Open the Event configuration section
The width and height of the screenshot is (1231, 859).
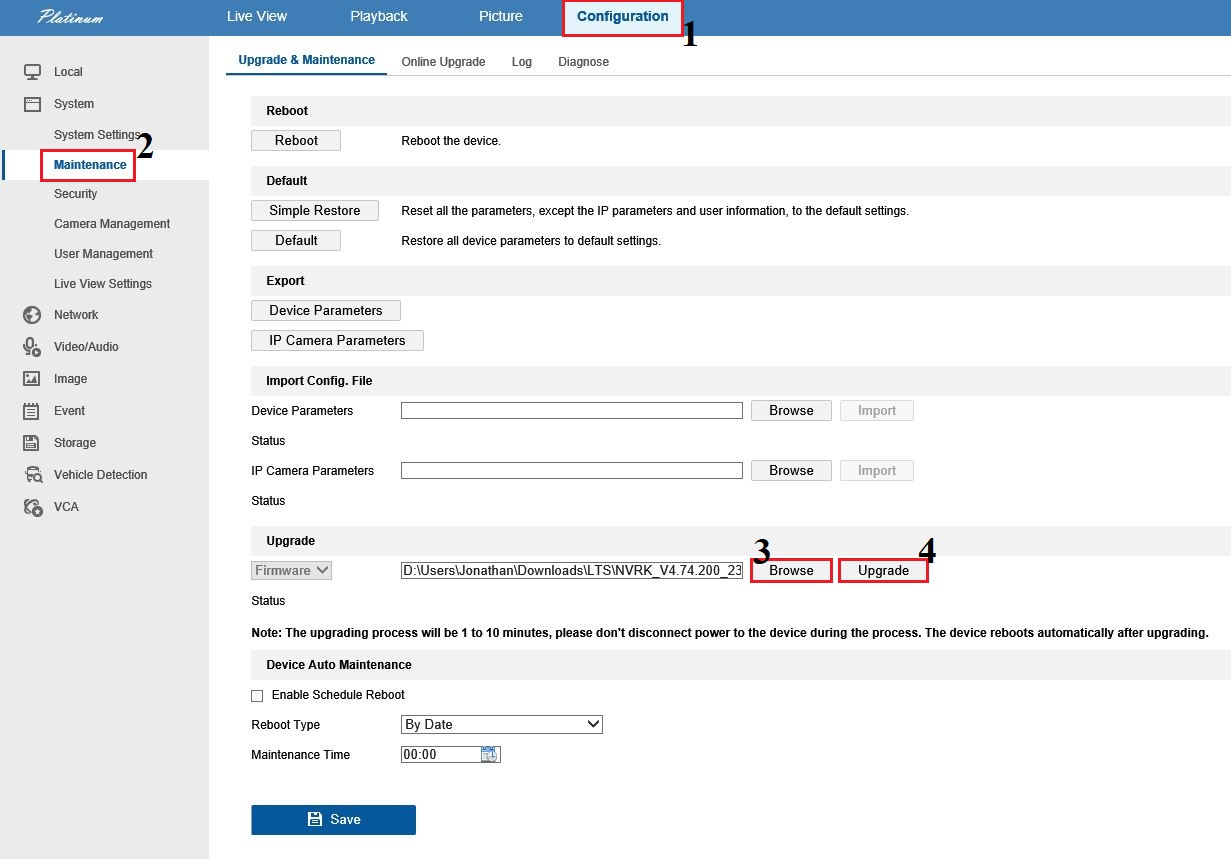(x=69, y=410)
